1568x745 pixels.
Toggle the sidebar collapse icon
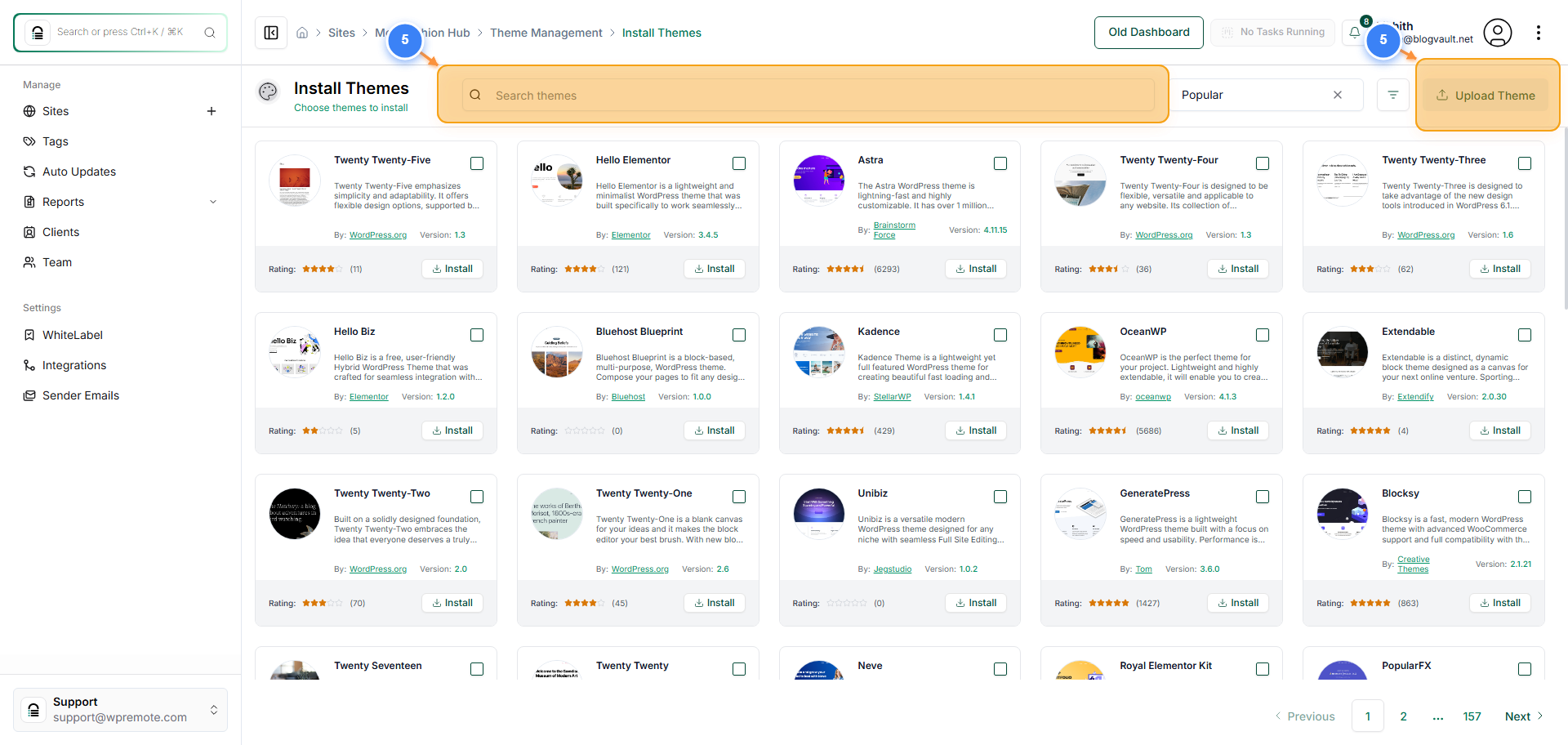[271, 33]
